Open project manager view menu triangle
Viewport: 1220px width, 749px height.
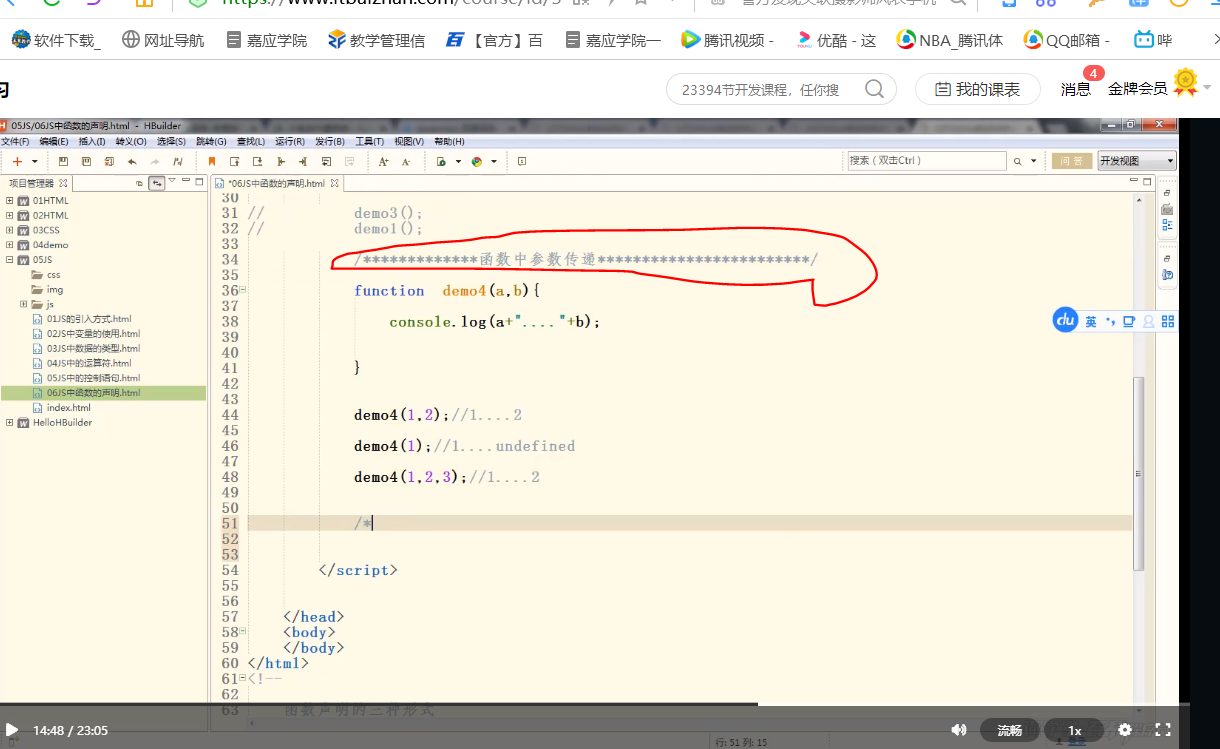point(172,181)
